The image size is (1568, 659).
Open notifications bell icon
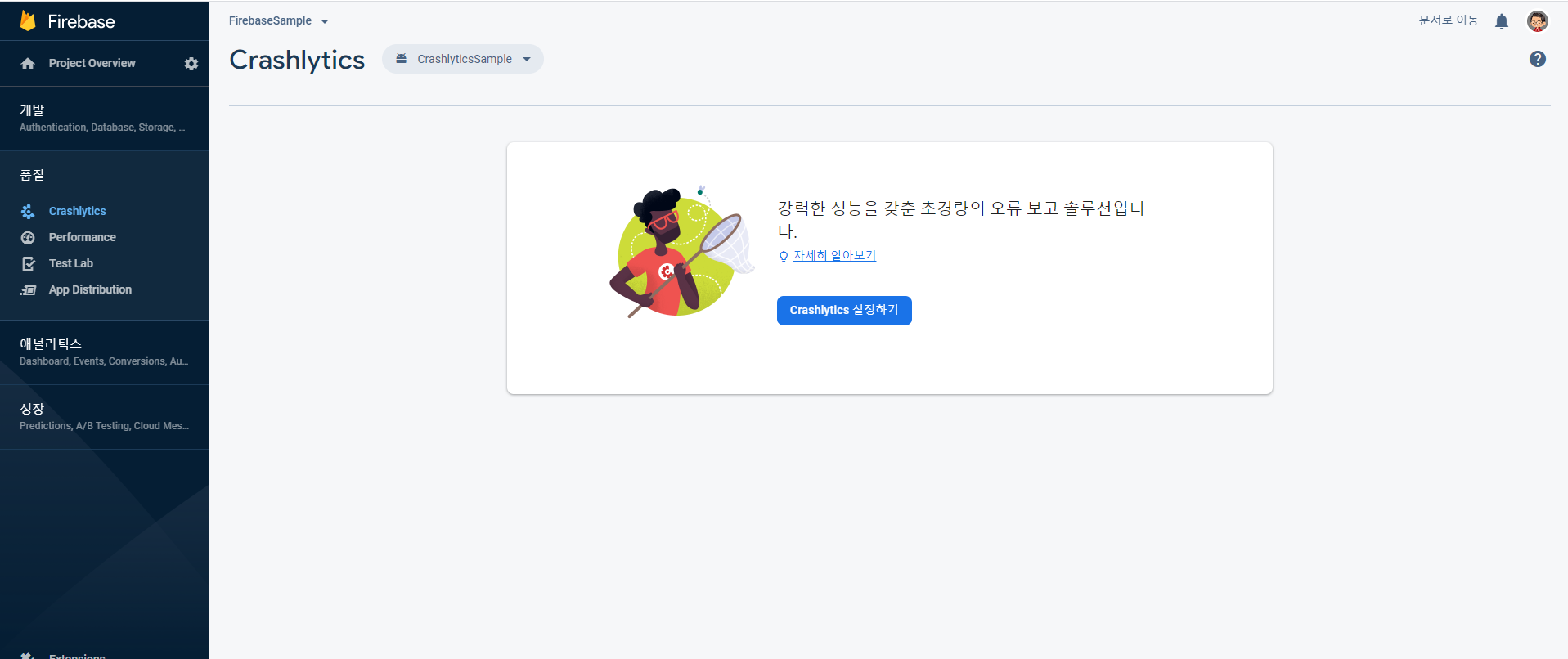tap(1502, 21)
